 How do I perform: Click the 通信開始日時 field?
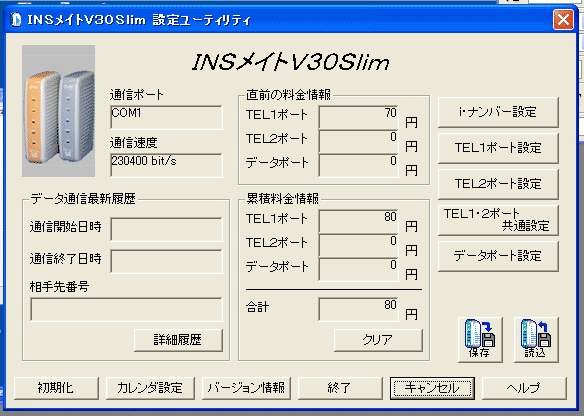pos(166,229)
